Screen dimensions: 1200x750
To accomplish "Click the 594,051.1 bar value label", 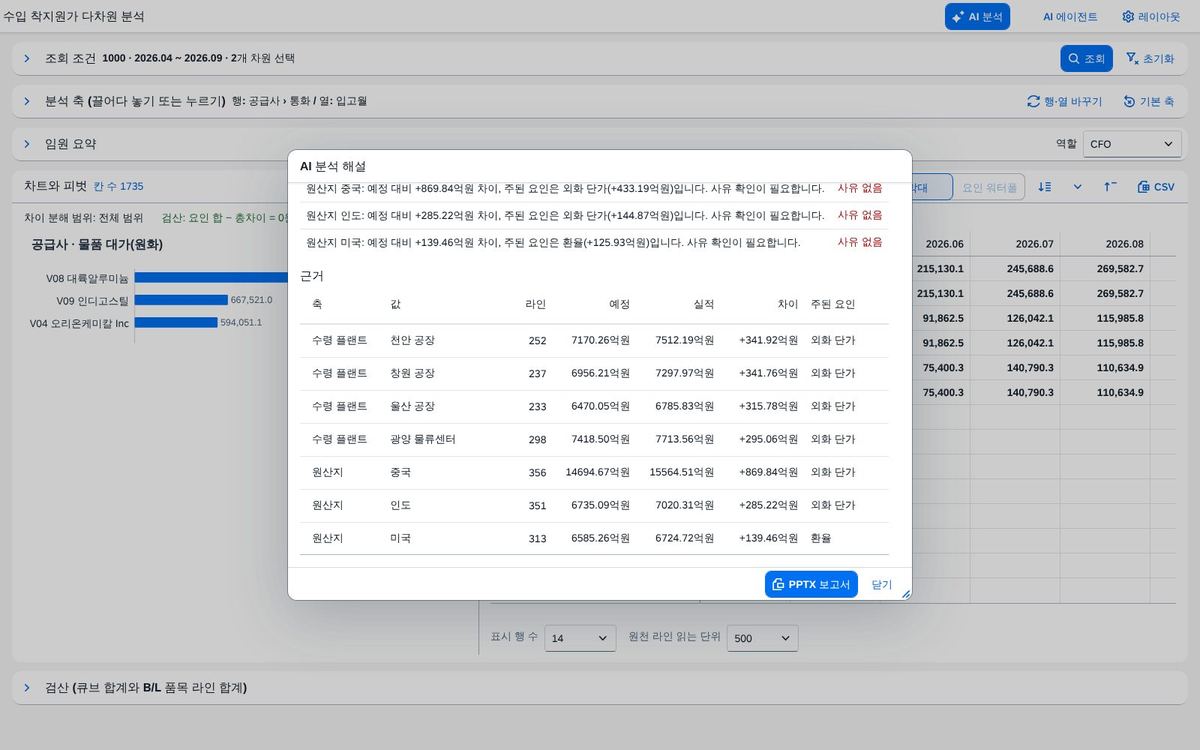I will [x=241, y=322].
